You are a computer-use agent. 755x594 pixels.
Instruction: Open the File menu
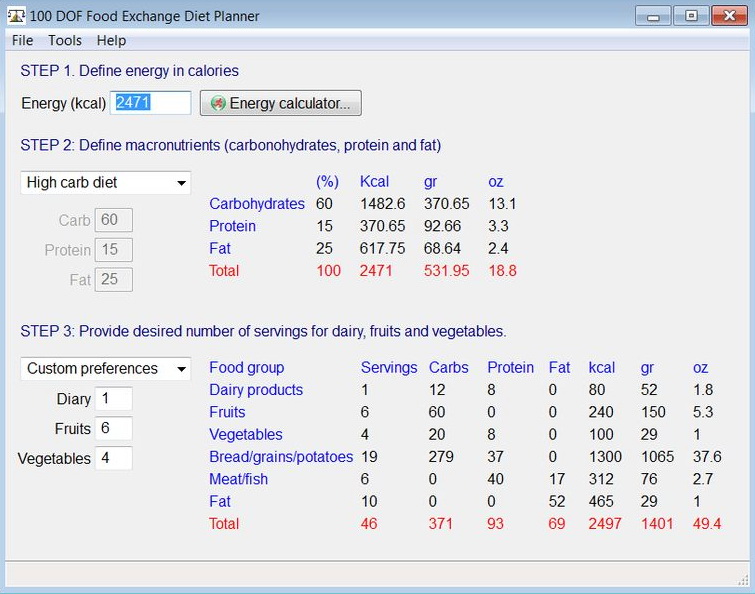click(22, 40)
